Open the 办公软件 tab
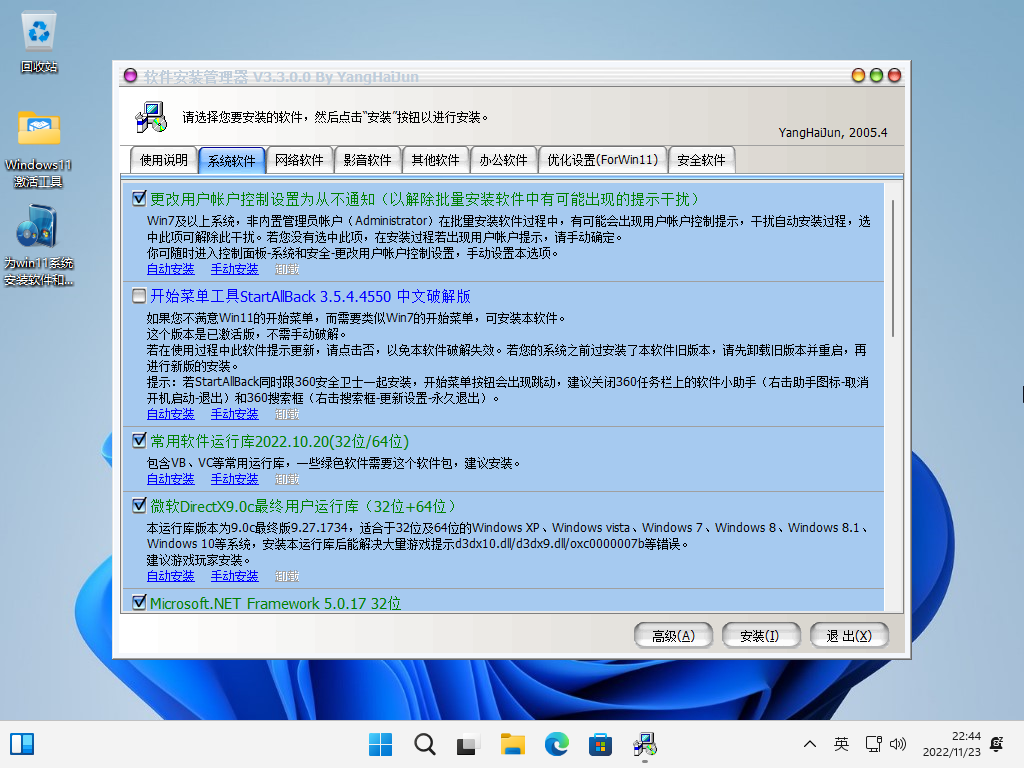 [503, 160]
